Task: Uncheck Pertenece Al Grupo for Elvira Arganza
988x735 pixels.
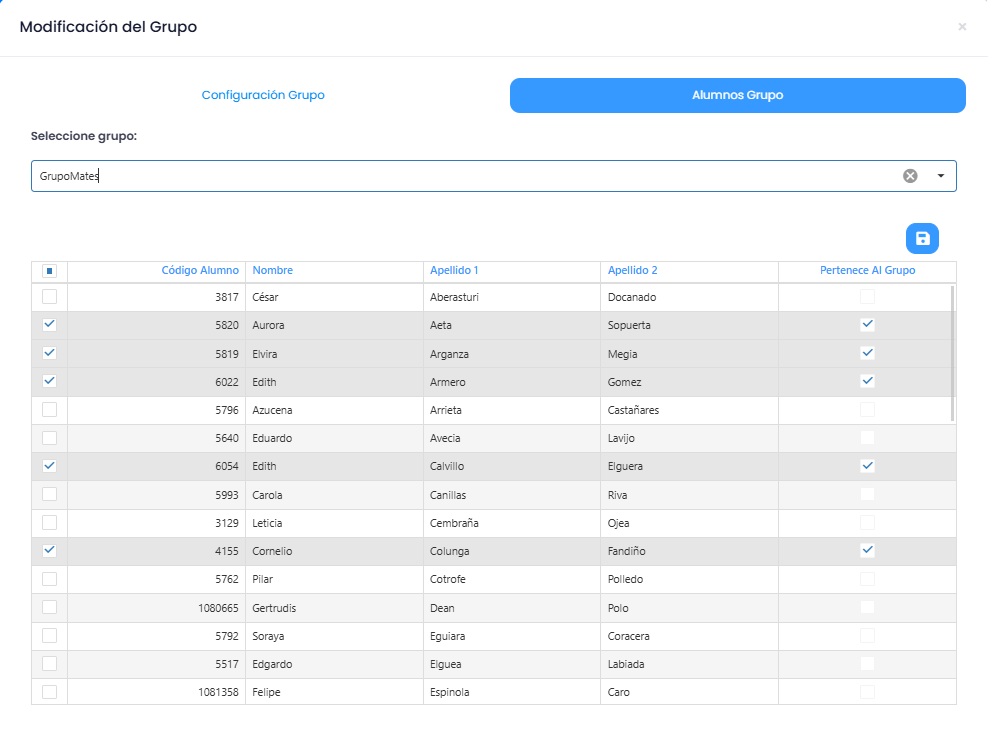Action: [867, 353]
